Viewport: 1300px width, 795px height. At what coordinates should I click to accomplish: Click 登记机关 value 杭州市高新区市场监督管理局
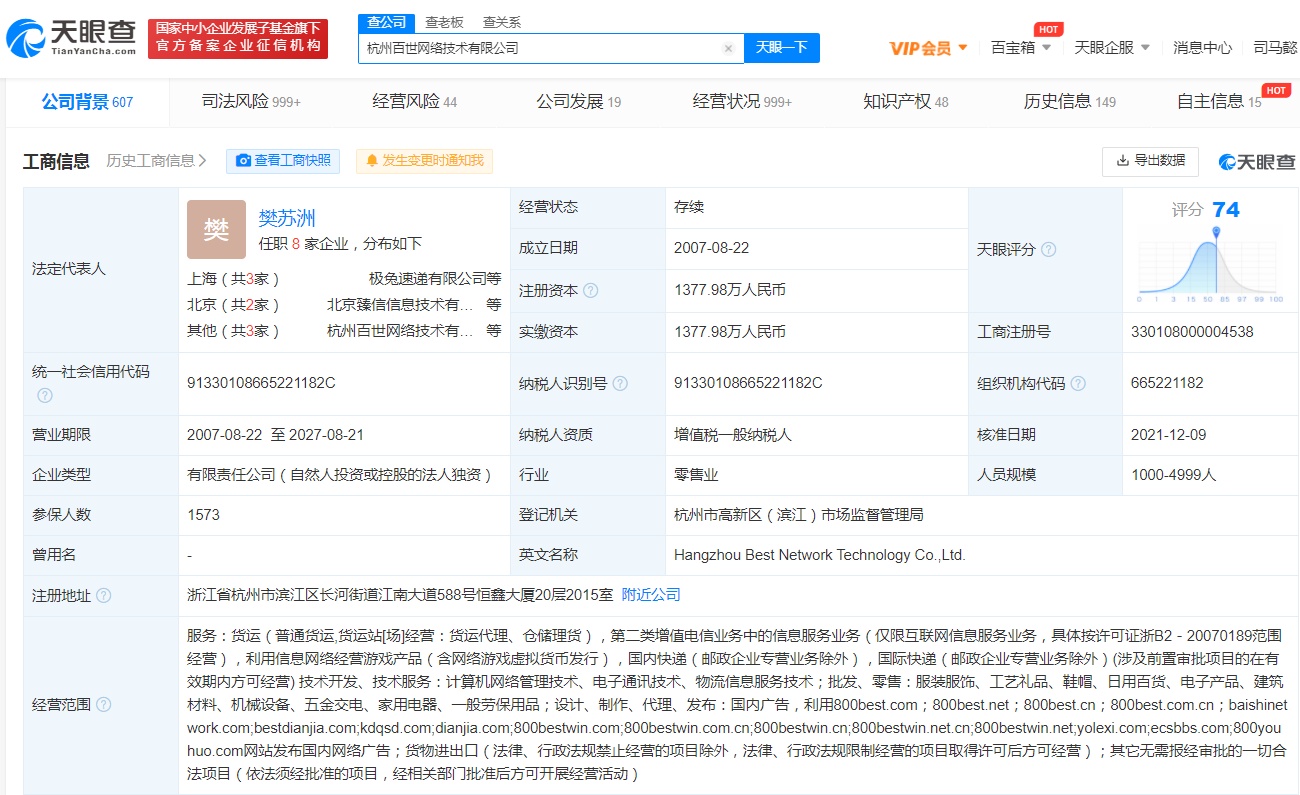[799, 515]
